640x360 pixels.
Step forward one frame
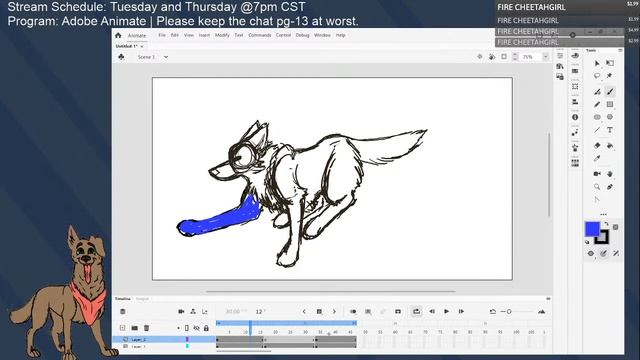pos(461,311)
